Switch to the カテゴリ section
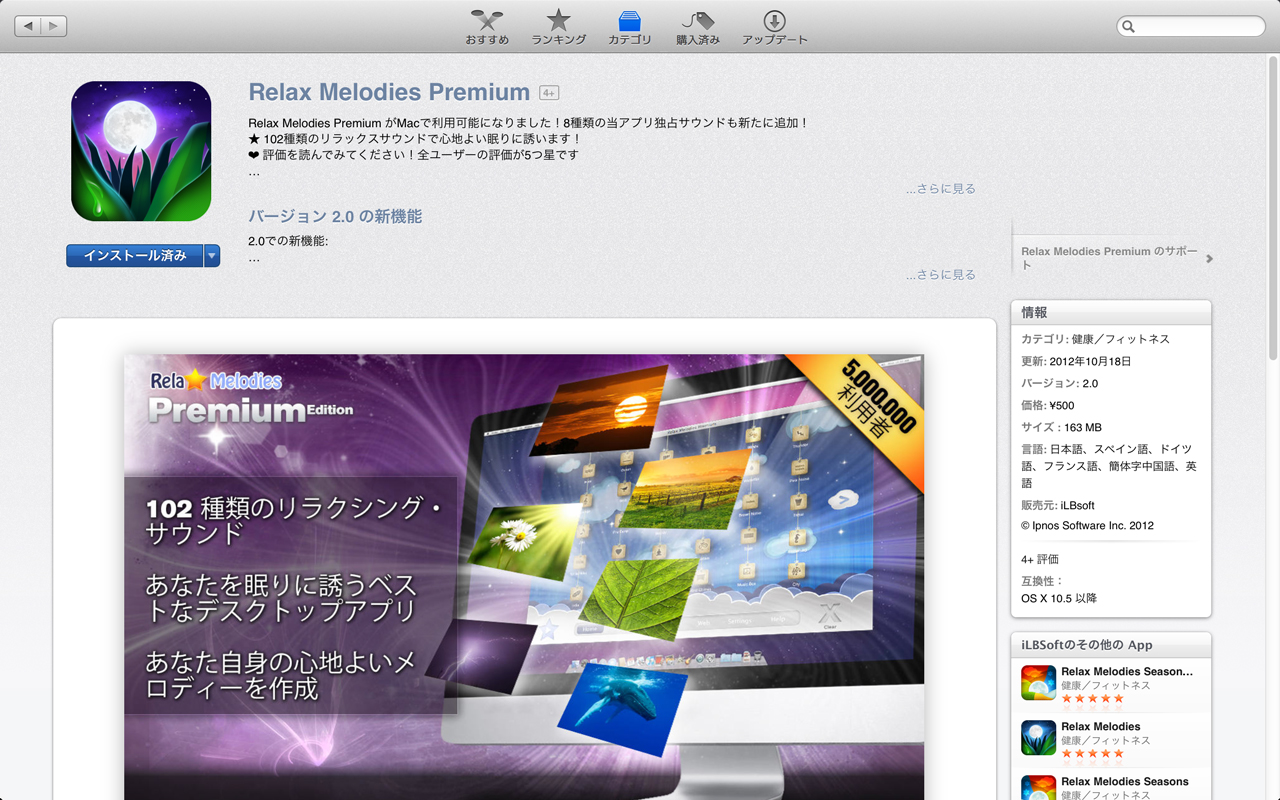The width and height of the screenshot is (1280, 800). point(630,27)
